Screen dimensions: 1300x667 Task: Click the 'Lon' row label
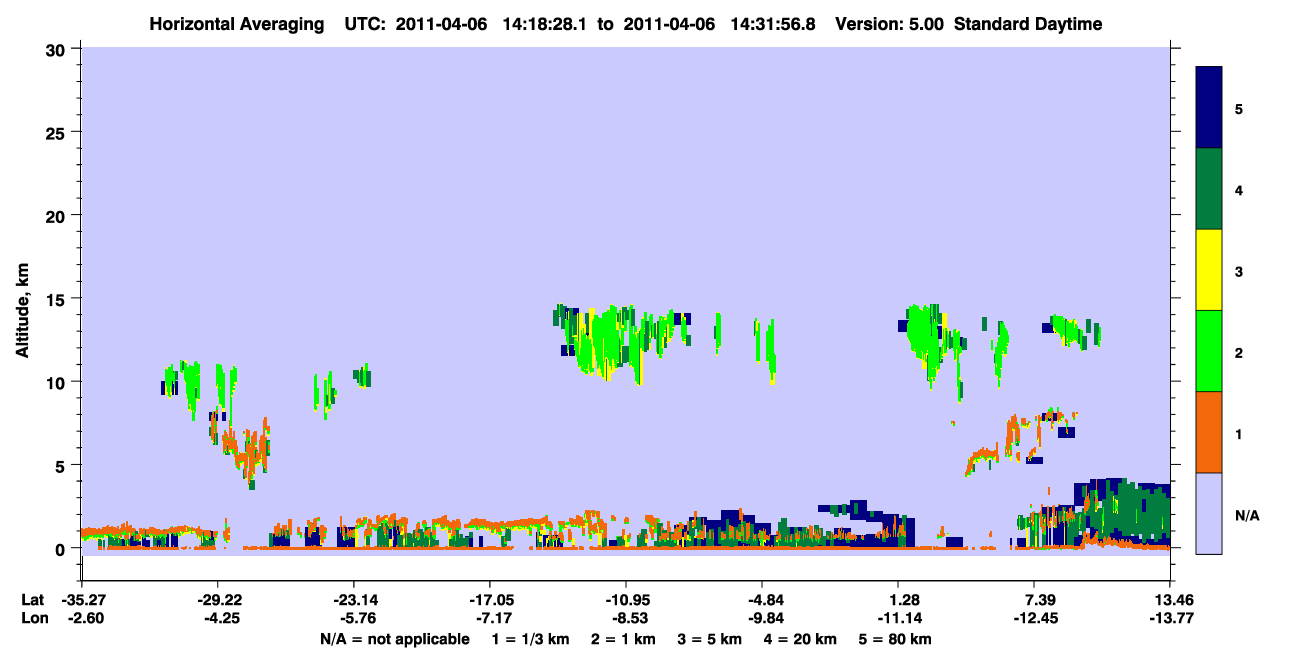[34, 618]
